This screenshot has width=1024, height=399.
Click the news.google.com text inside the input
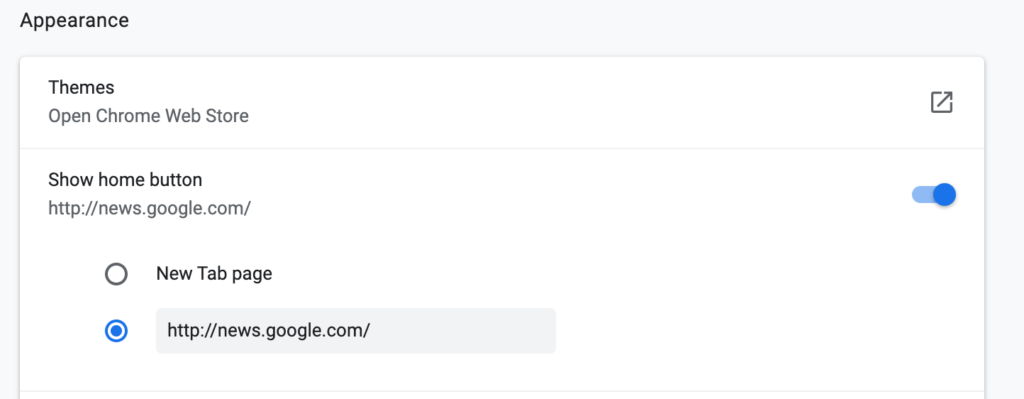(268, 331)
